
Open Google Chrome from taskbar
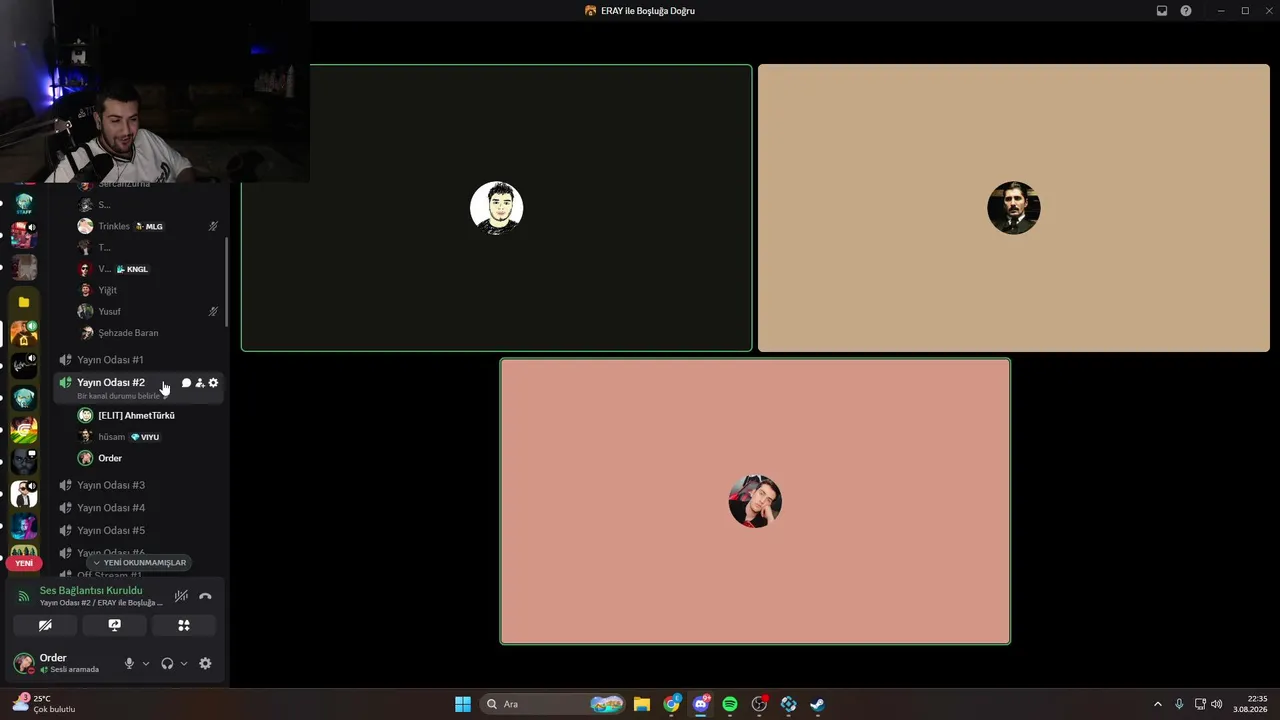coord(671,704)
